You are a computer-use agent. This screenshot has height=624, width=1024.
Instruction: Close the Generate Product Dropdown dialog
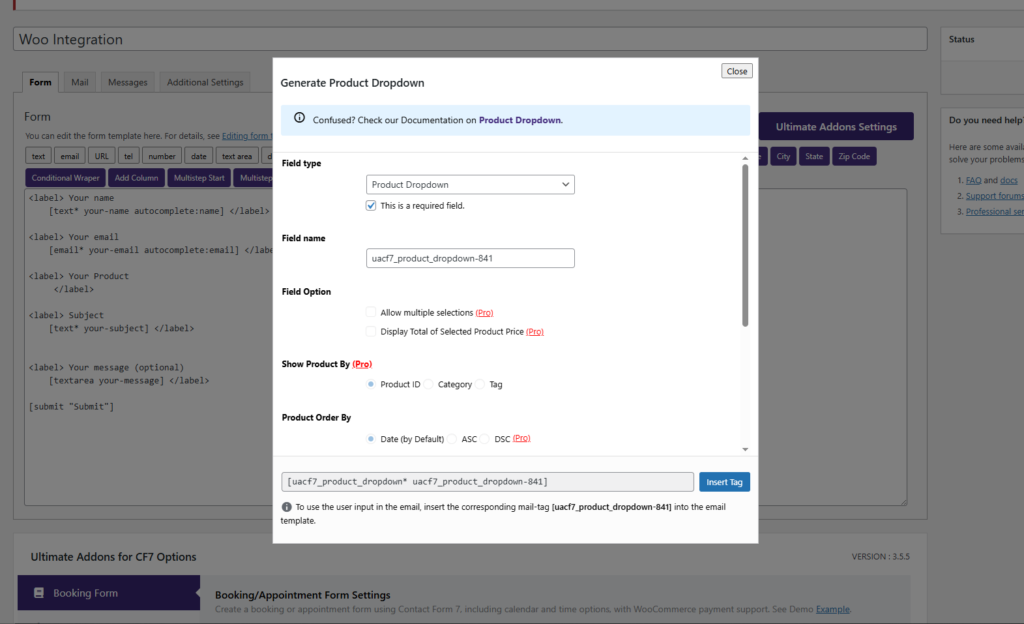(x=737, y=71)
